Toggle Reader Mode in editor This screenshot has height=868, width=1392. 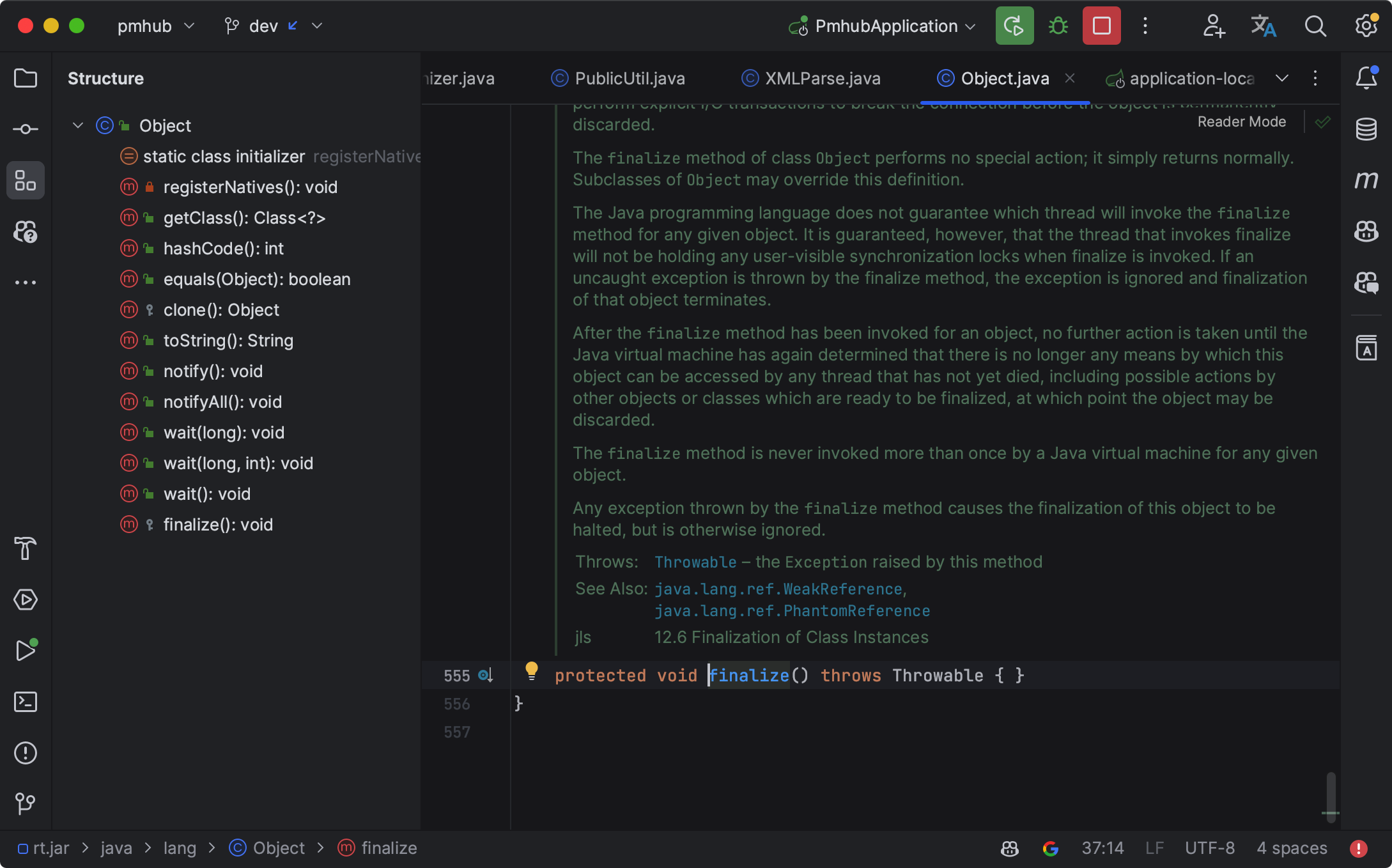(x=1242, y=121)
